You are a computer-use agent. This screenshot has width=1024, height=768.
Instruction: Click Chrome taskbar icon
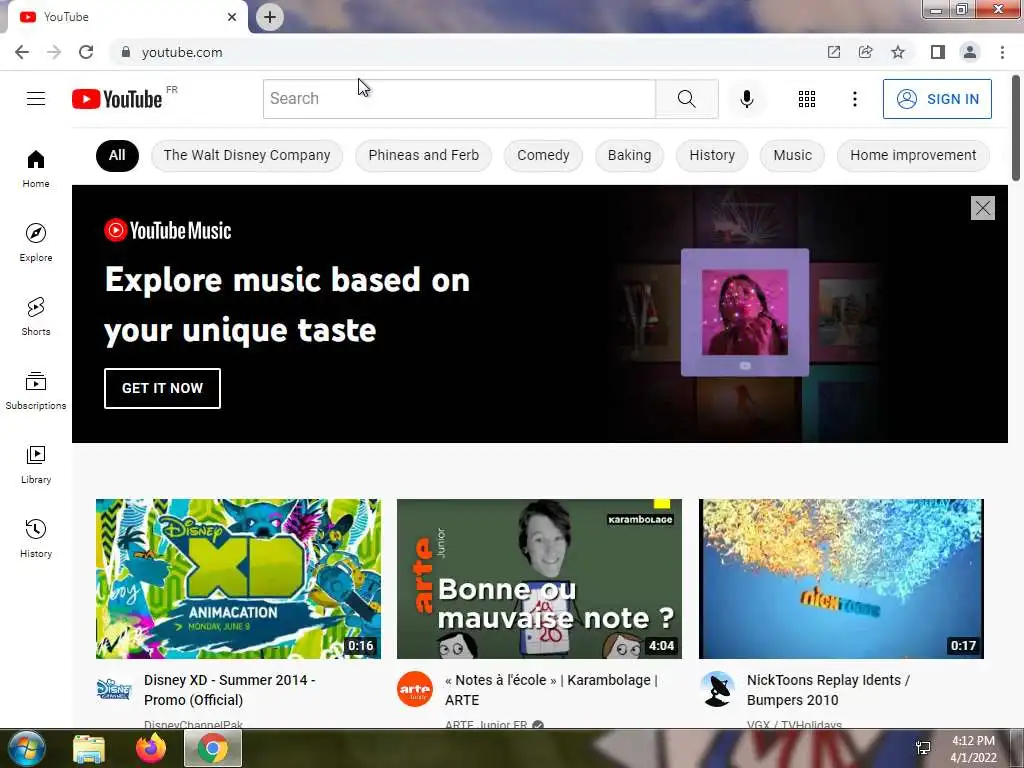[213, 748]
